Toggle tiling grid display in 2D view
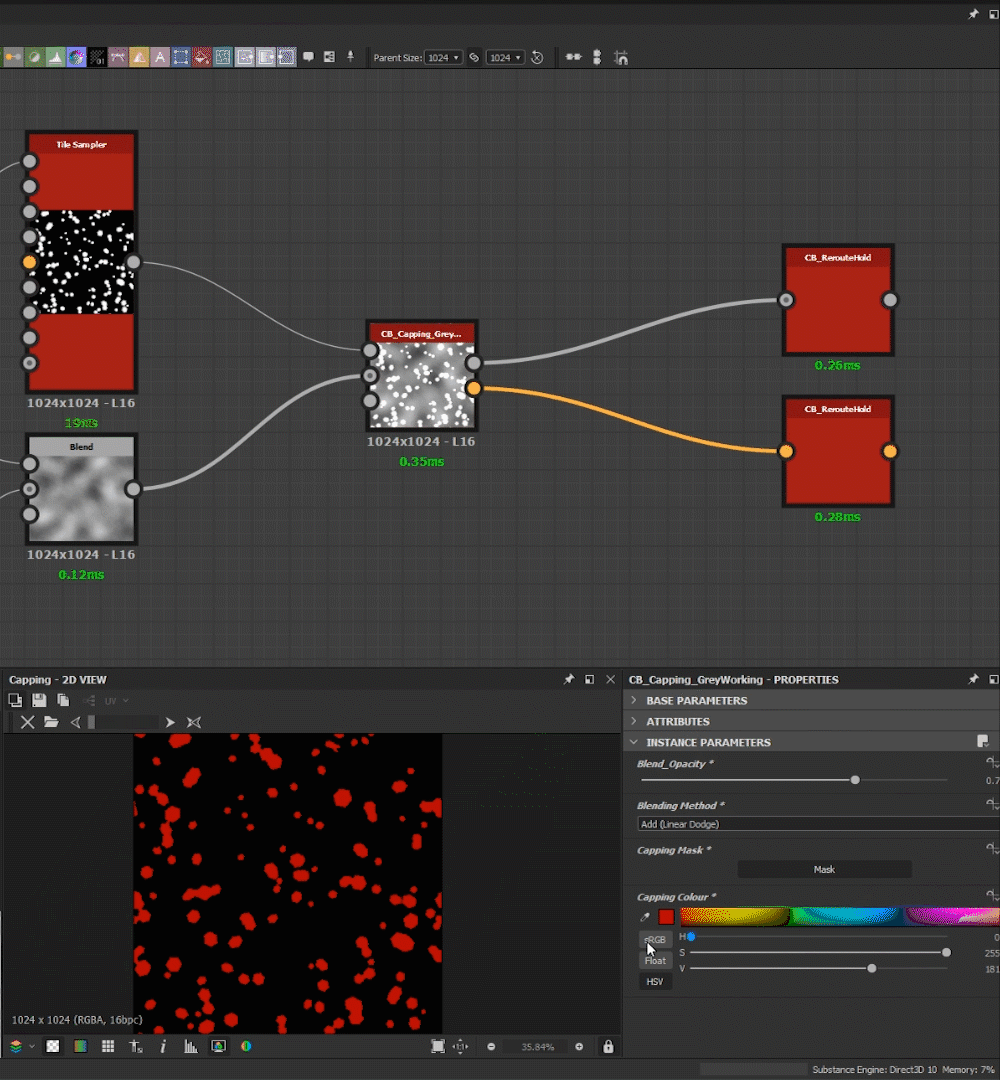1000x1080 pixels. click(x=108, y=1047)
